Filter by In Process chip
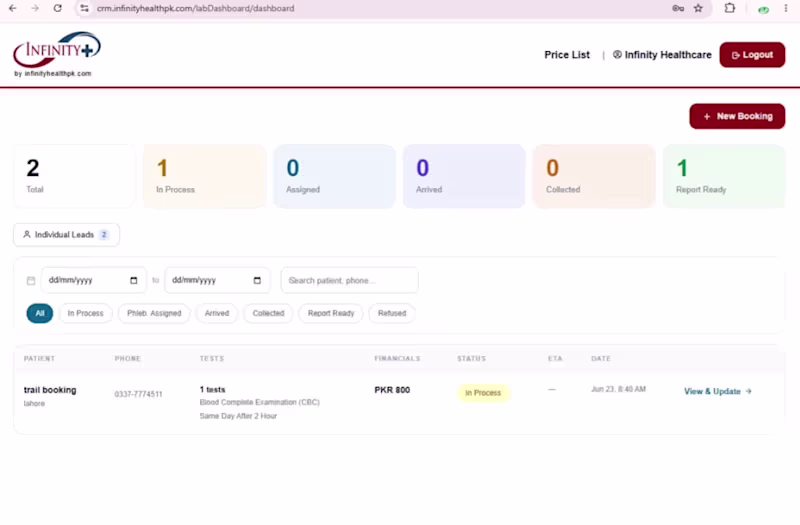 pos(85,313)
